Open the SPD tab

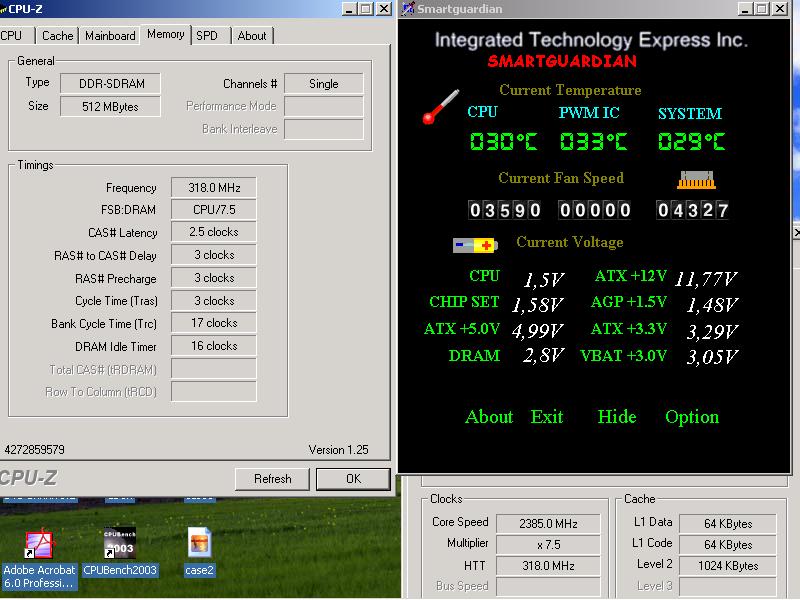pyautogui.click(x=207, y=36)
